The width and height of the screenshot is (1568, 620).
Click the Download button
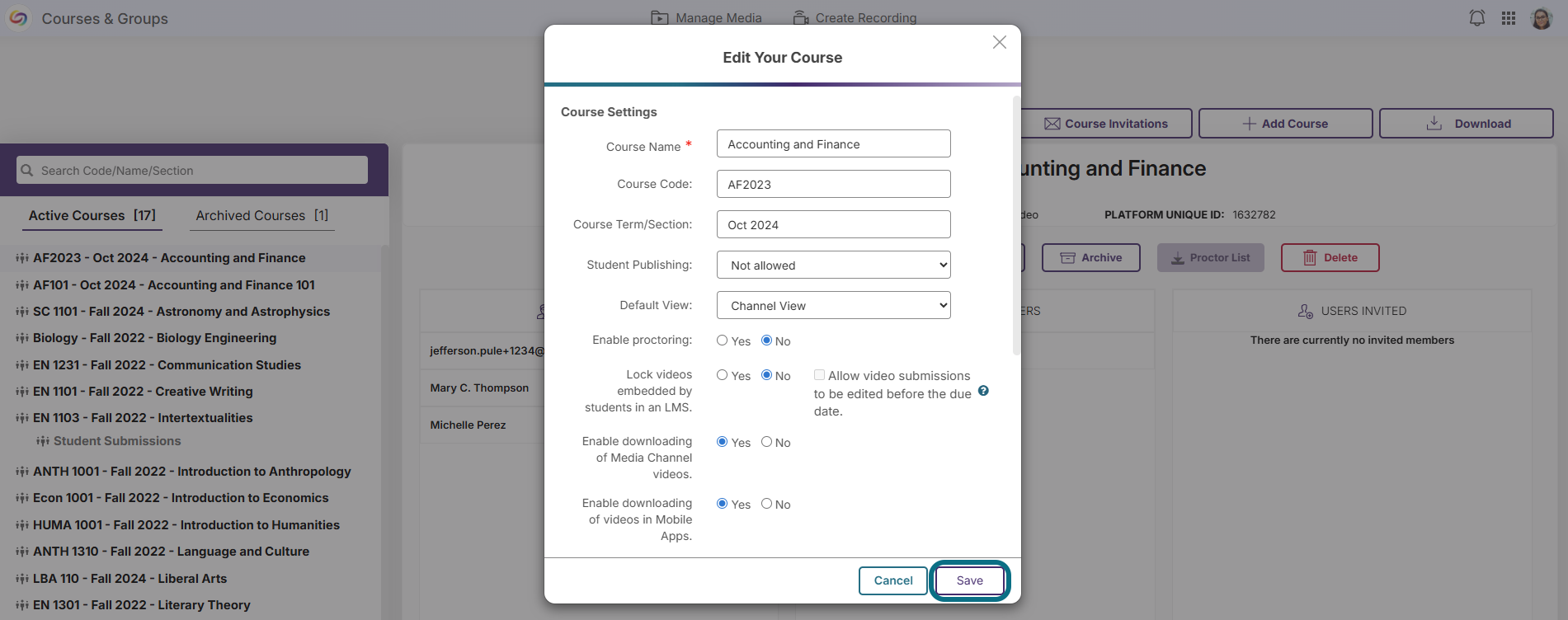click(x=1466, y=124)
